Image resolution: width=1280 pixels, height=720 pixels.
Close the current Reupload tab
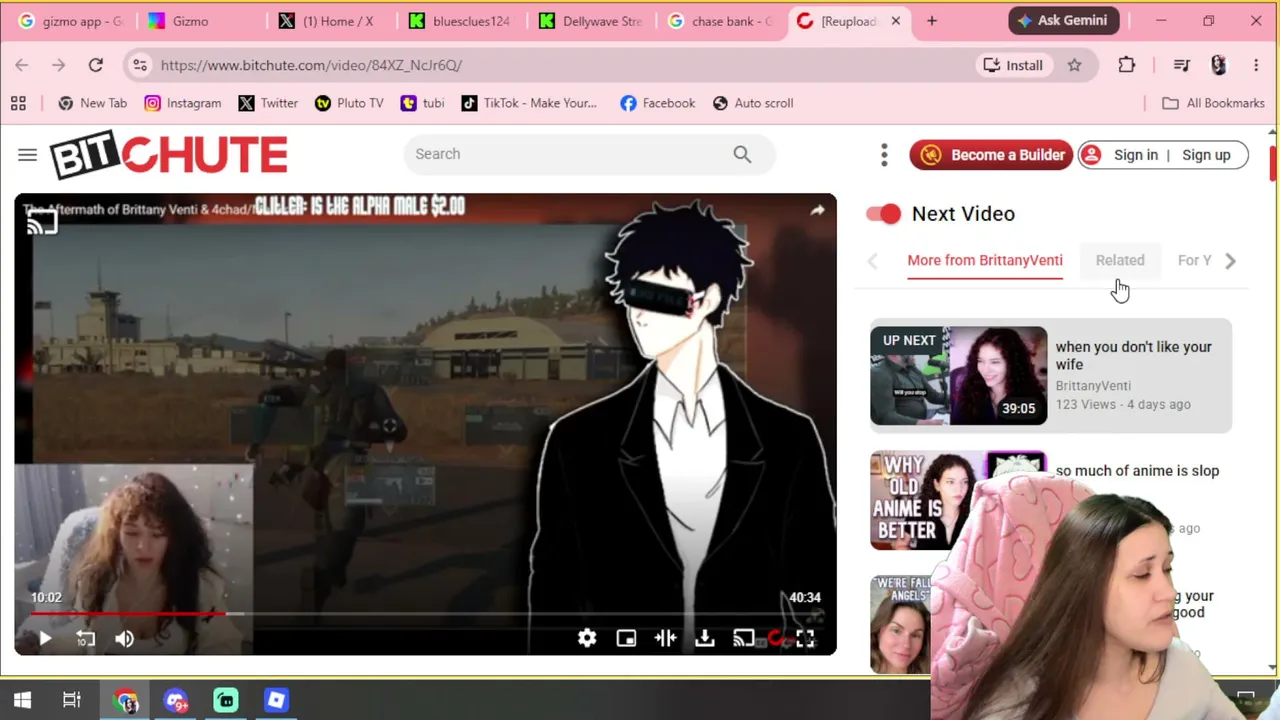click(x=896, y=21)
